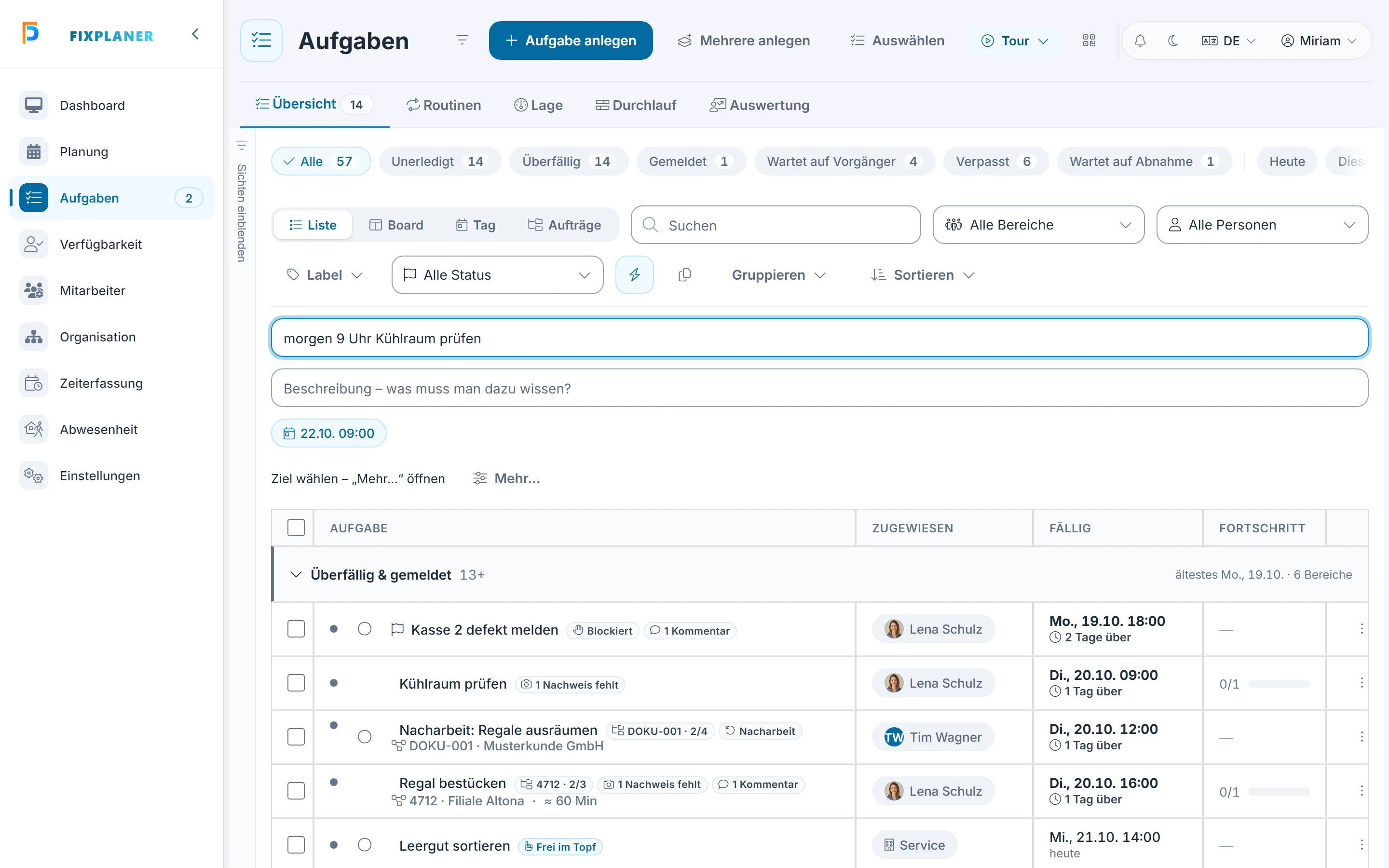
Task: Open the Label filter dropdown
Action: click(325, 275)
